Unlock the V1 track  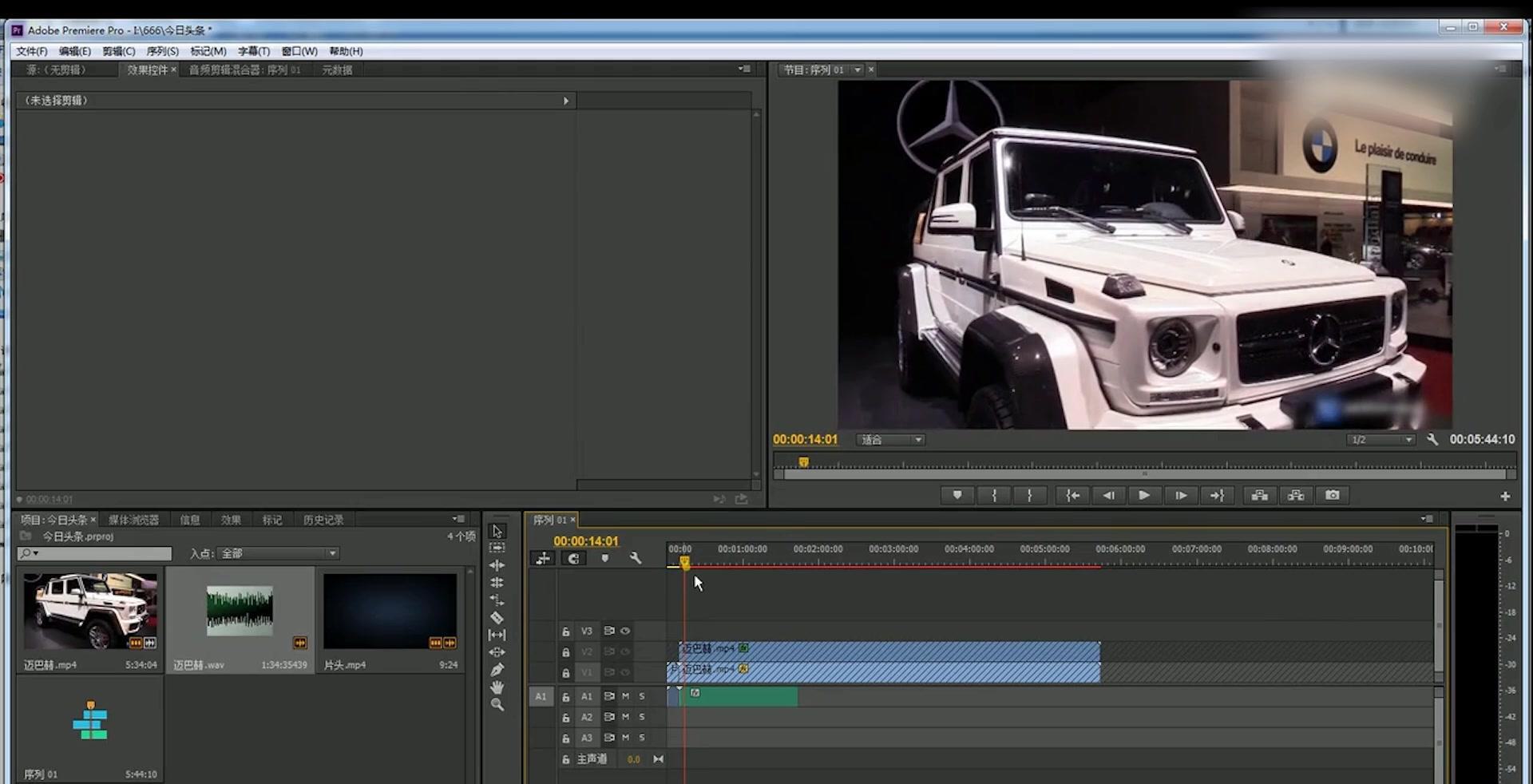[565, 673]
